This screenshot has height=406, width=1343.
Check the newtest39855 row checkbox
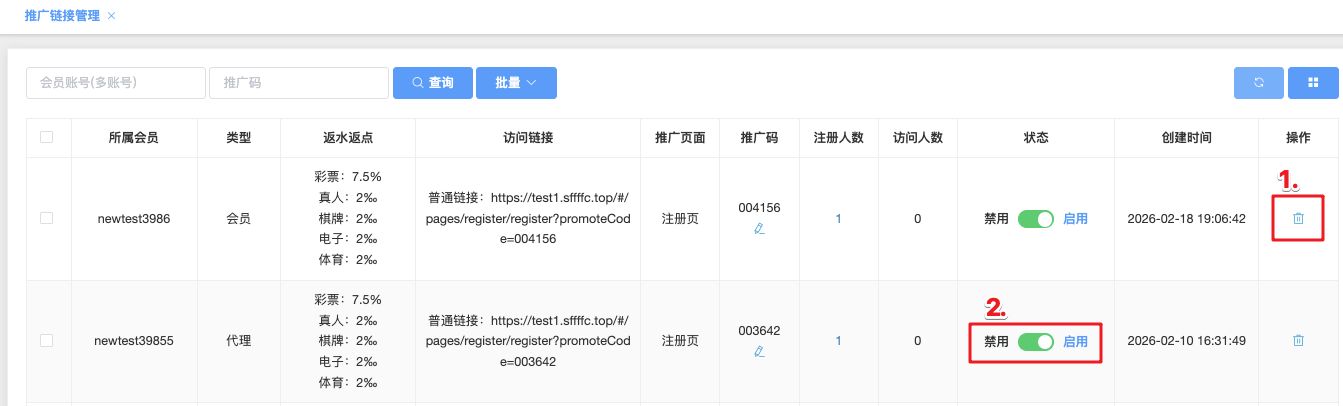(x=47, y=340)
